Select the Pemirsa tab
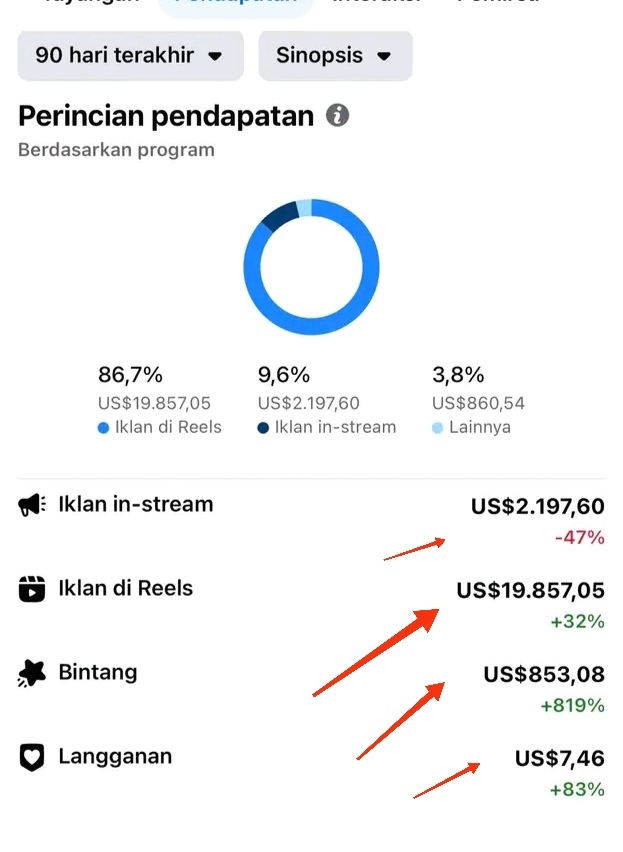Screen dimensions: 623x852 (494, 3)
